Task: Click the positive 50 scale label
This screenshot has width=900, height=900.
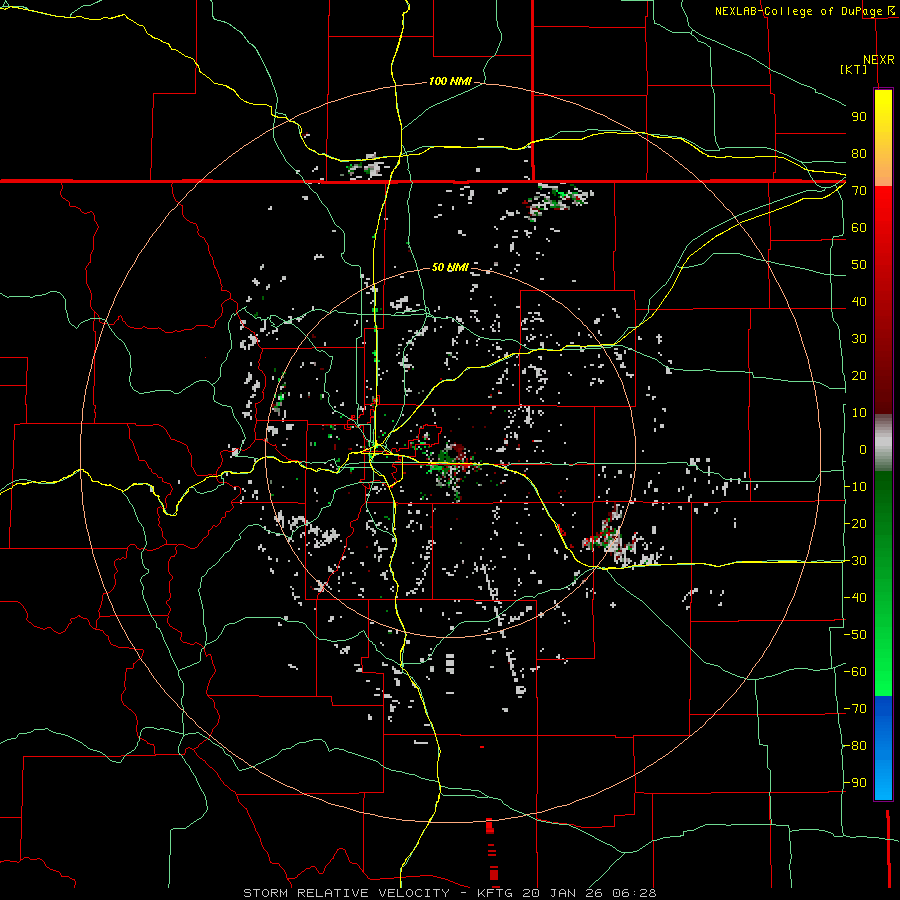Action: 859,265
